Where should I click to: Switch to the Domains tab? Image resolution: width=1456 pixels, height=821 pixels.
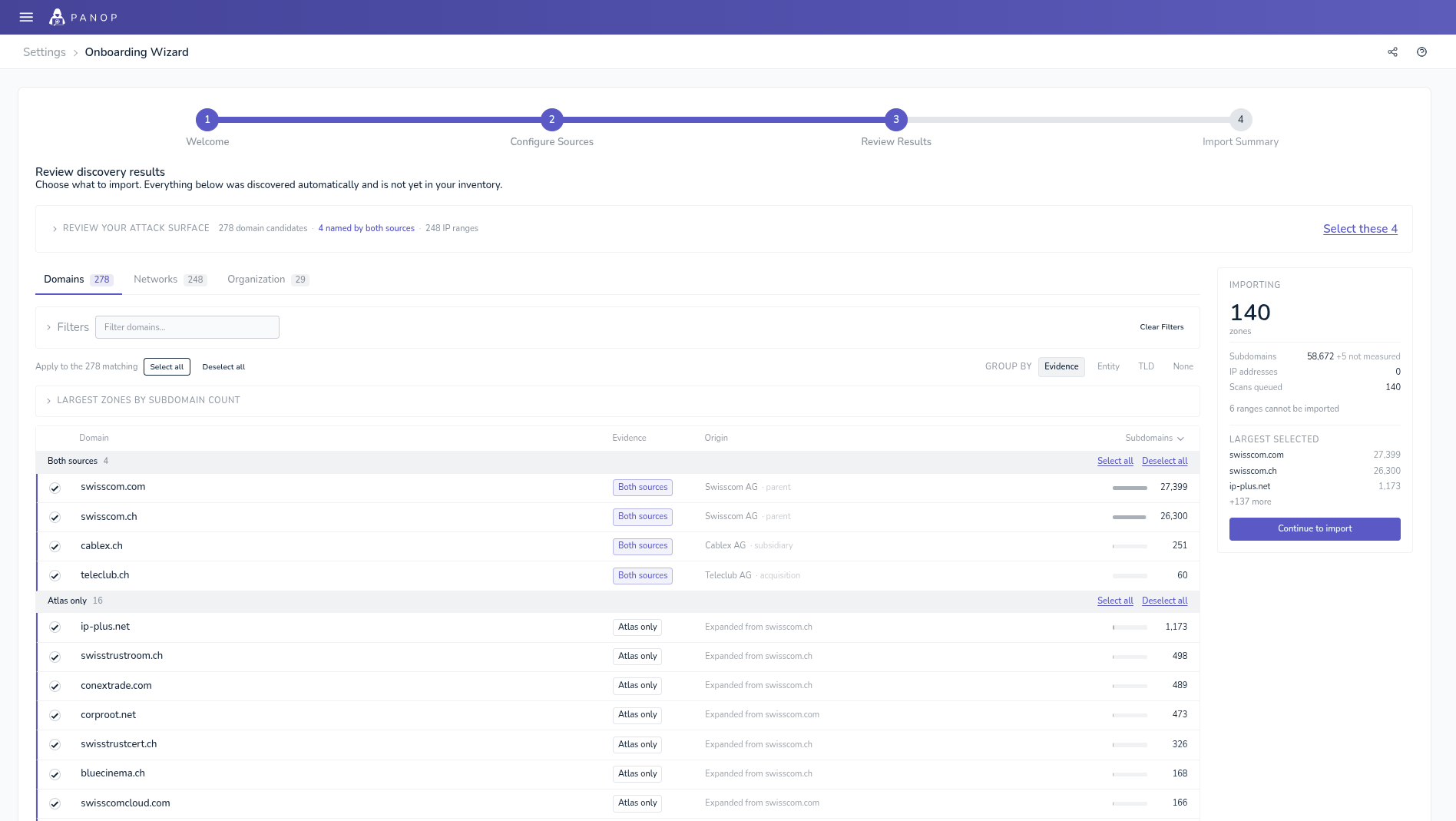(78, 280)
